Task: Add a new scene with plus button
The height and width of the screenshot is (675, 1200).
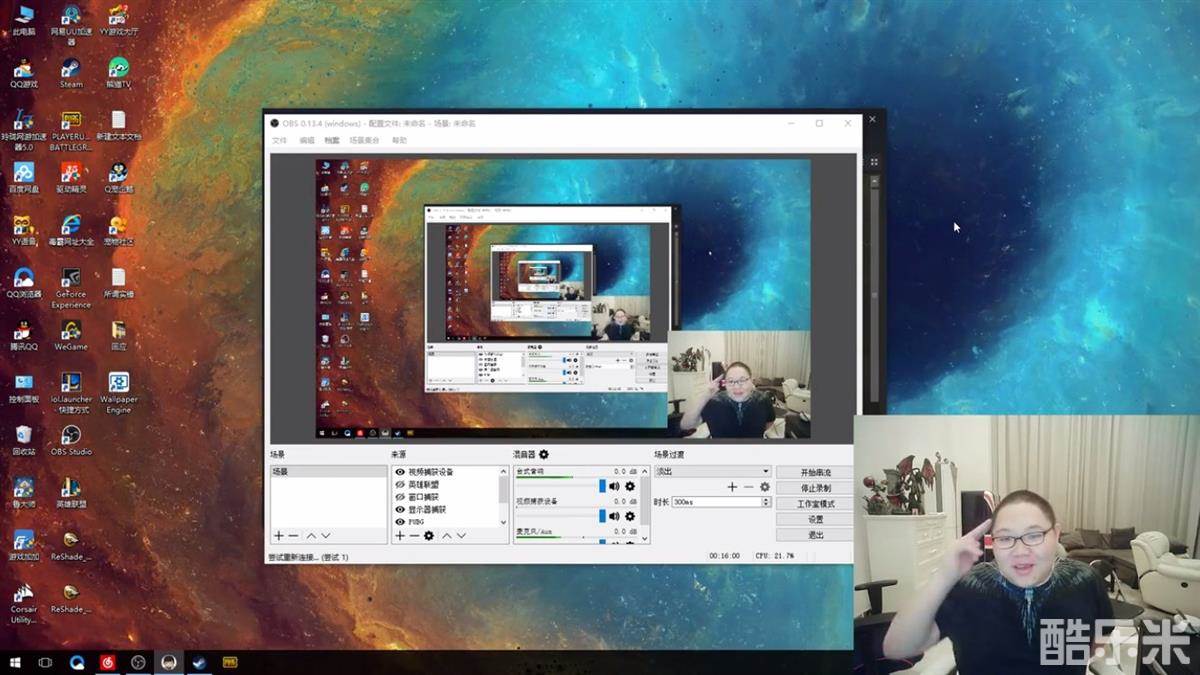Action: pos(279,536)
